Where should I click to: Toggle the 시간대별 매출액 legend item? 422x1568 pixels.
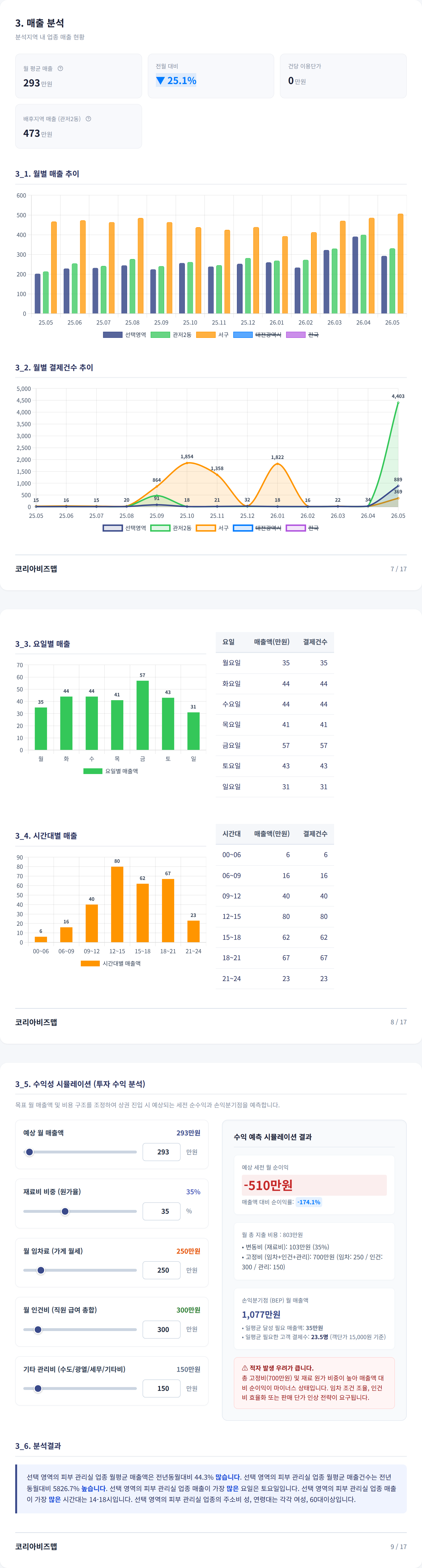pyautogui.click(x=111, y=963)
